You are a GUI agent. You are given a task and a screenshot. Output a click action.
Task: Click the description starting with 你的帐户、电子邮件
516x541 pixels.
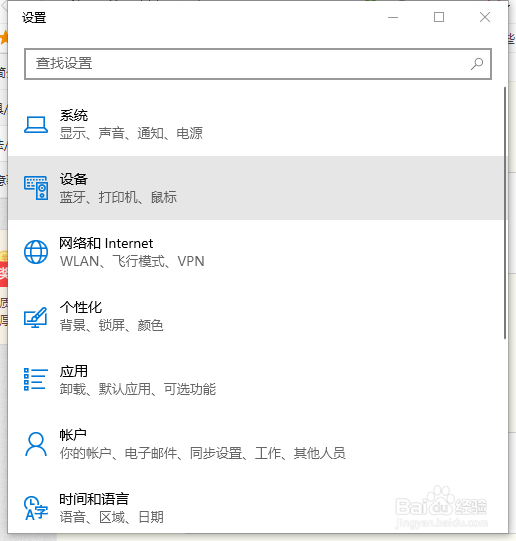click(202, 453)
